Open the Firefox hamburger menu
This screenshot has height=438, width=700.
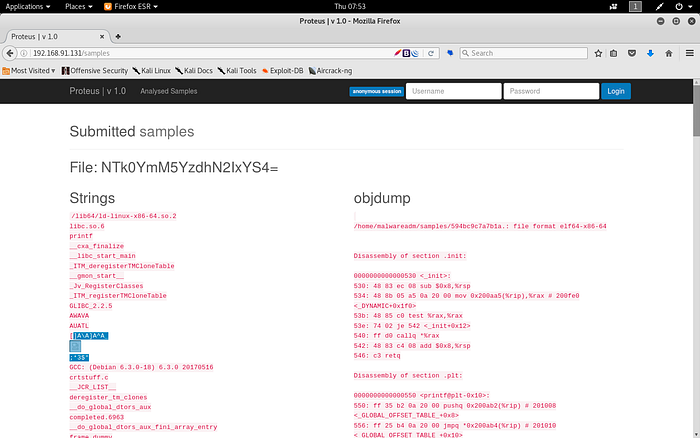(x=687, y=53)
